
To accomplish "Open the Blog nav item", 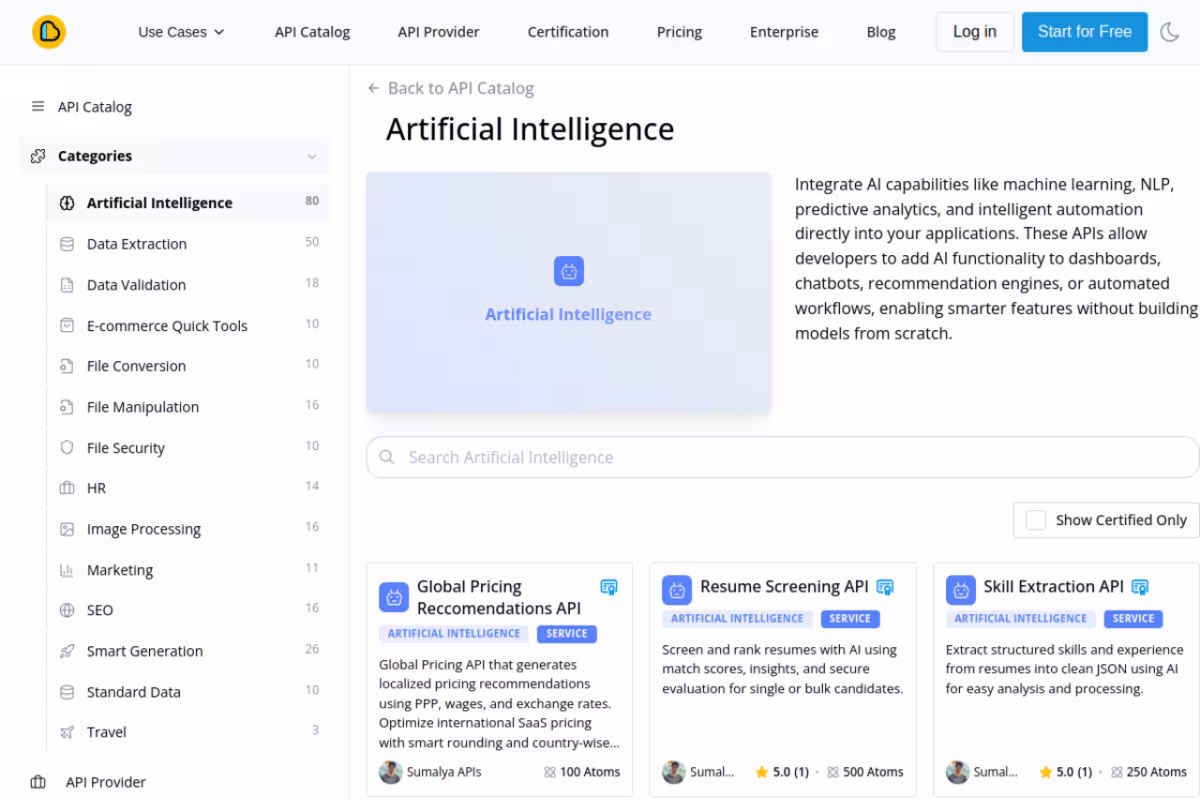I will tap(881, 32).
